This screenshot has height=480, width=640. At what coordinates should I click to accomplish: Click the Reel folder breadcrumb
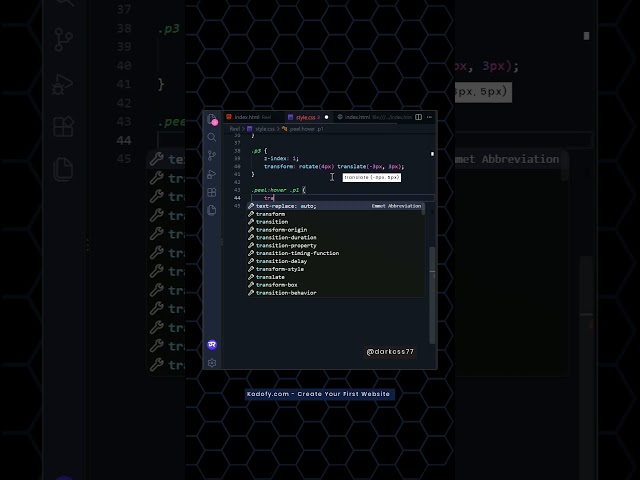tap(235, 129)
